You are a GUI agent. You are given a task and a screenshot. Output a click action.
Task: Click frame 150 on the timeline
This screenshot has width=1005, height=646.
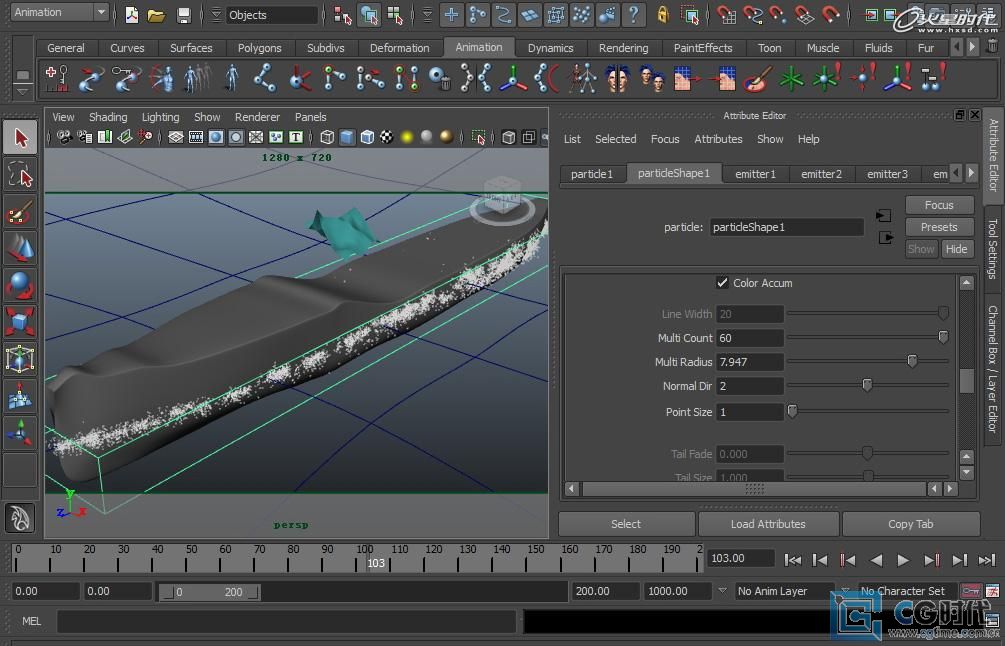click(526, 558)
